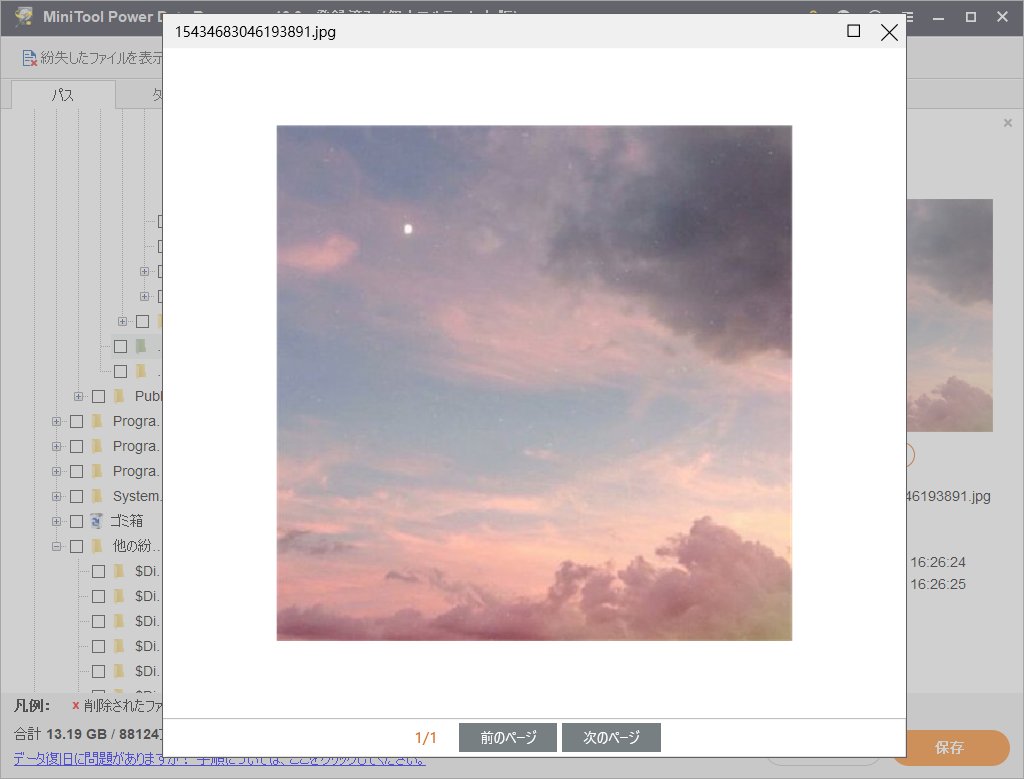
Task: Click 前のページ button
Action: (508, 738)
